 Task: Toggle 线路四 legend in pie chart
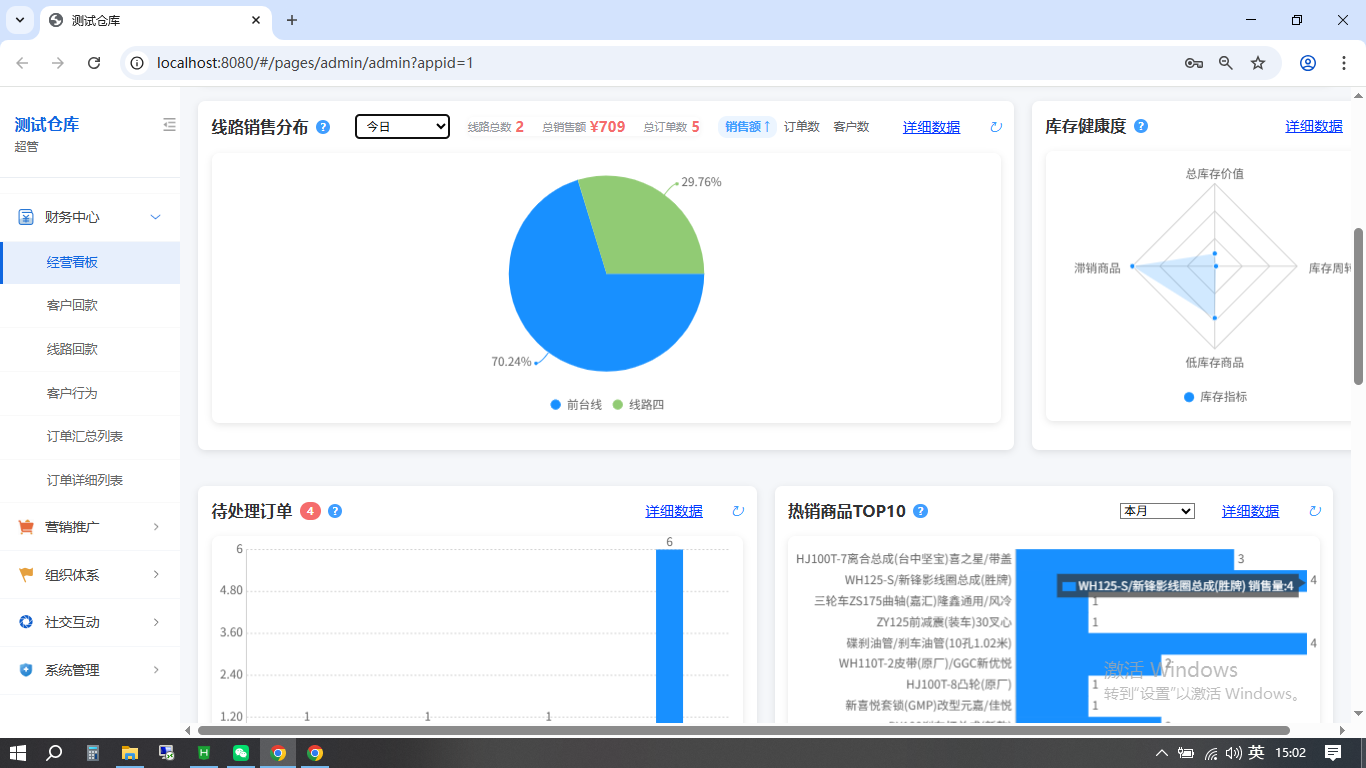pos(638,405)
